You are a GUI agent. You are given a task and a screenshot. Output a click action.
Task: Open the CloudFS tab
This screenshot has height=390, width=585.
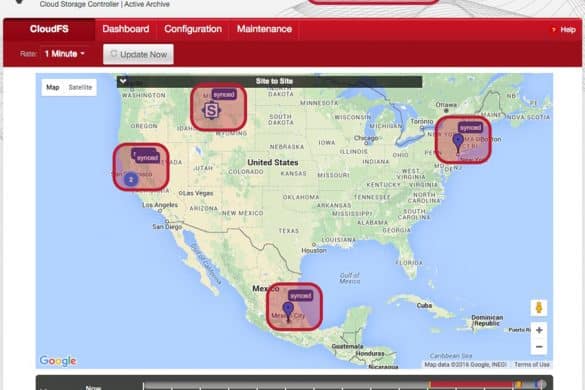(x=49, y=29)
